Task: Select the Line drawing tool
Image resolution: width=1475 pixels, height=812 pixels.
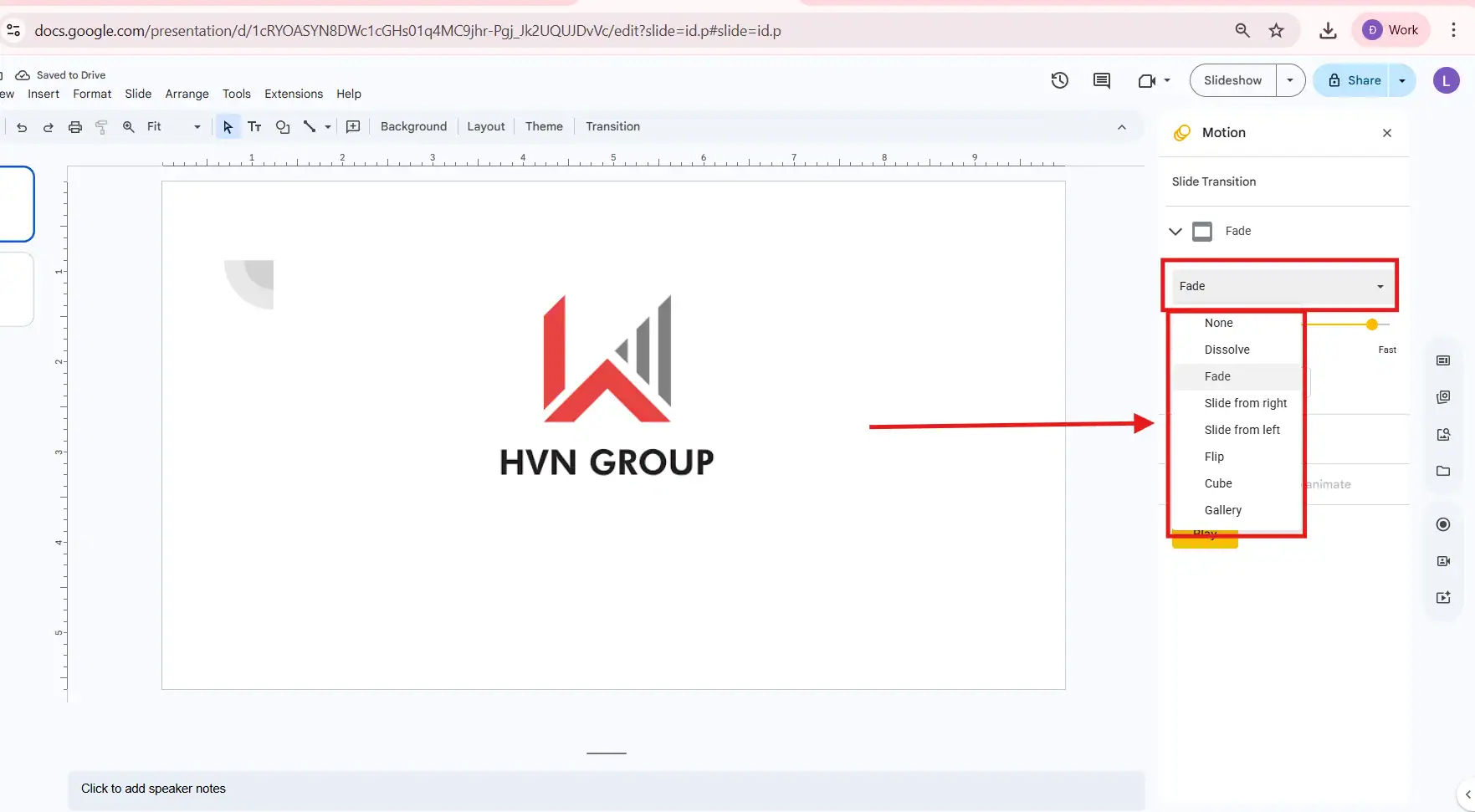Action: [x=310, y=127]
